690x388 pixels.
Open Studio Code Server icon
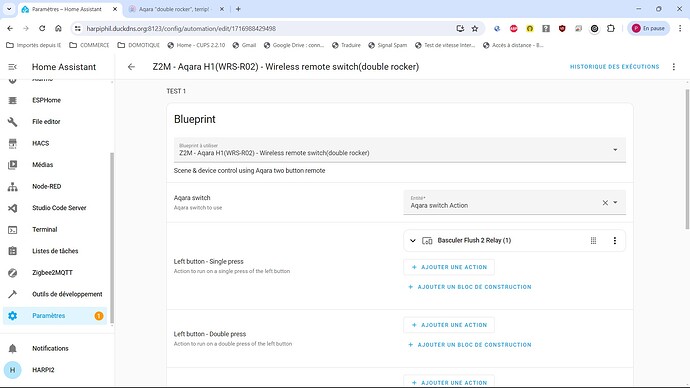[12, 208]
